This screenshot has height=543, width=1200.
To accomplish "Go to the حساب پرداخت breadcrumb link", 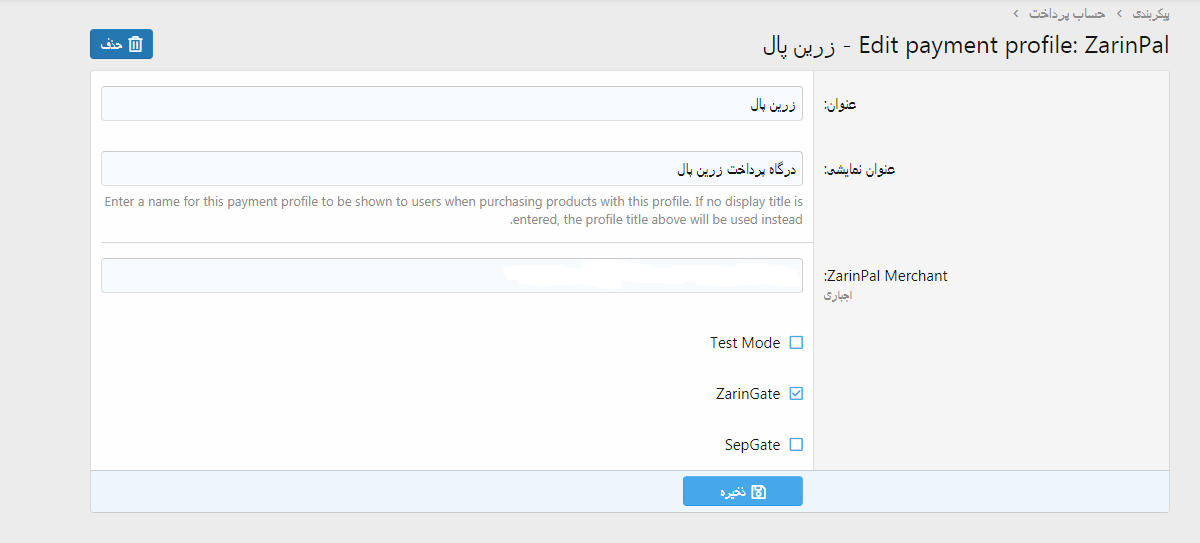I will pyautogui.click(x=1067, y=13).
